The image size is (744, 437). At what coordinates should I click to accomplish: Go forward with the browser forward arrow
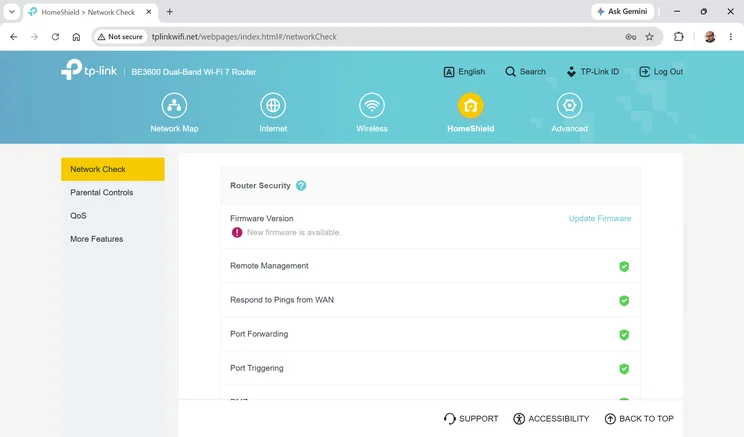[34, 37]
